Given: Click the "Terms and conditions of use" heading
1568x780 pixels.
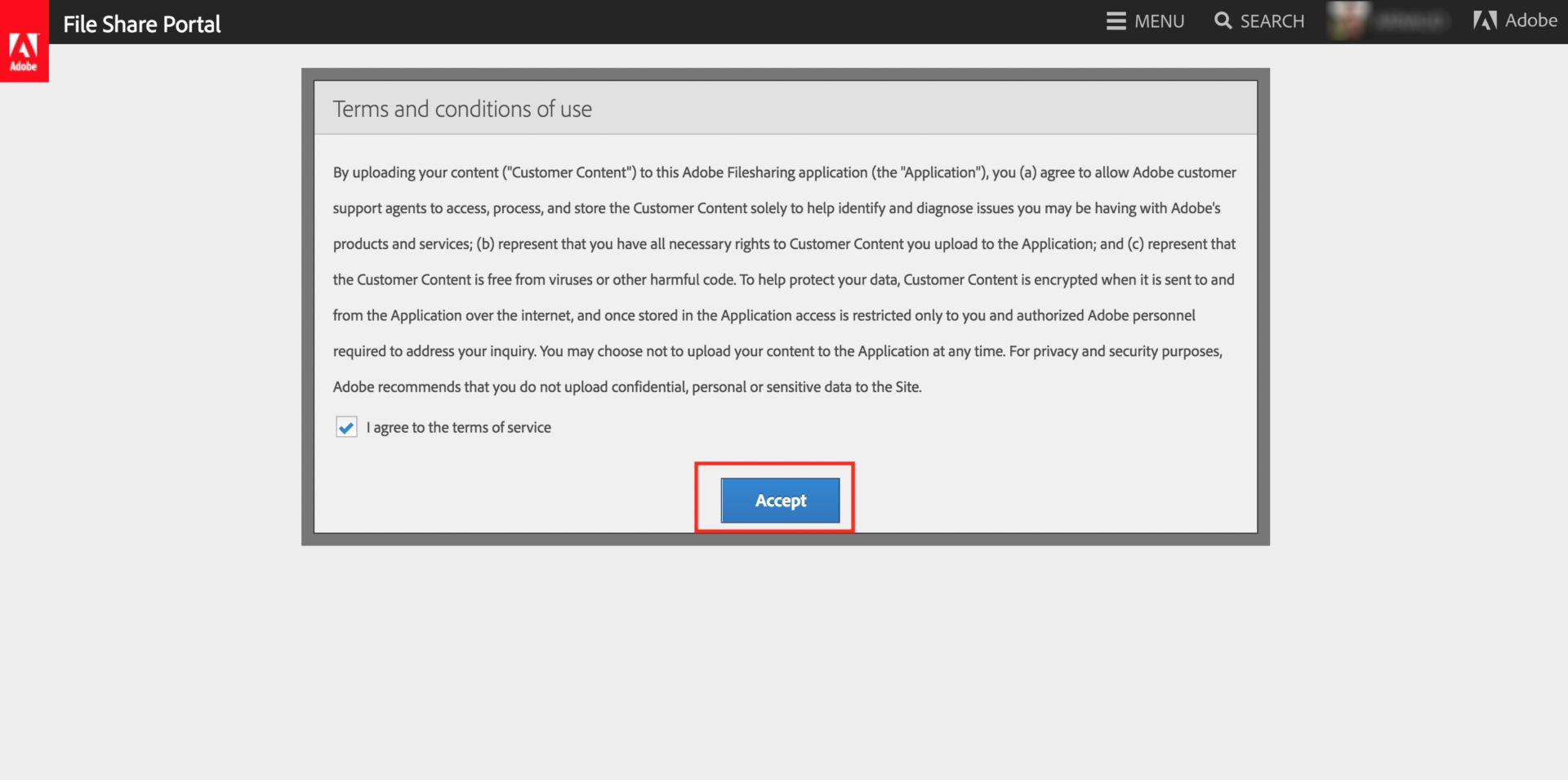Looking at the screenshot, I should 462,109.
